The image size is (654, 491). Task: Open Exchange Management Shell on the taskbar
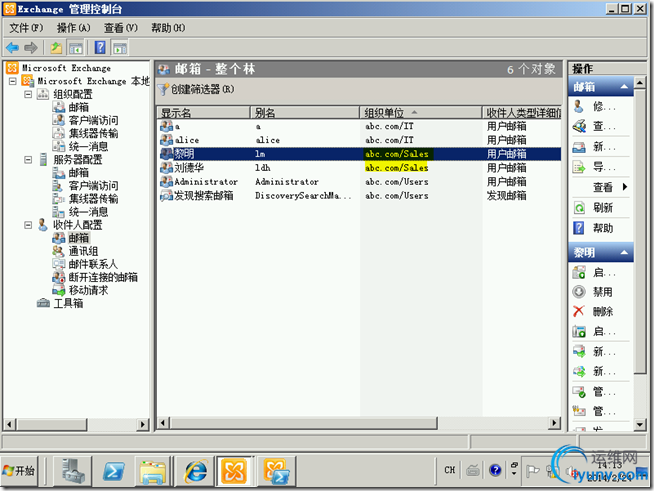point(276,471)
